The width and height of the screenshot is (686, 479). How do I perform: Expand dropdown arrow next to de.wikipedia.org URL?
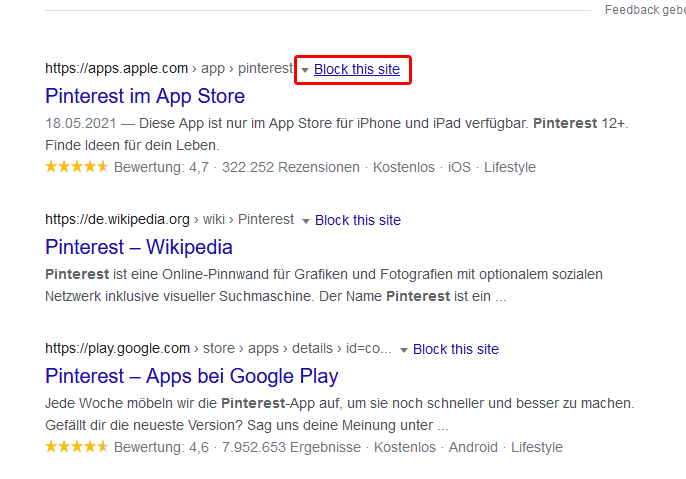point(306,221)
